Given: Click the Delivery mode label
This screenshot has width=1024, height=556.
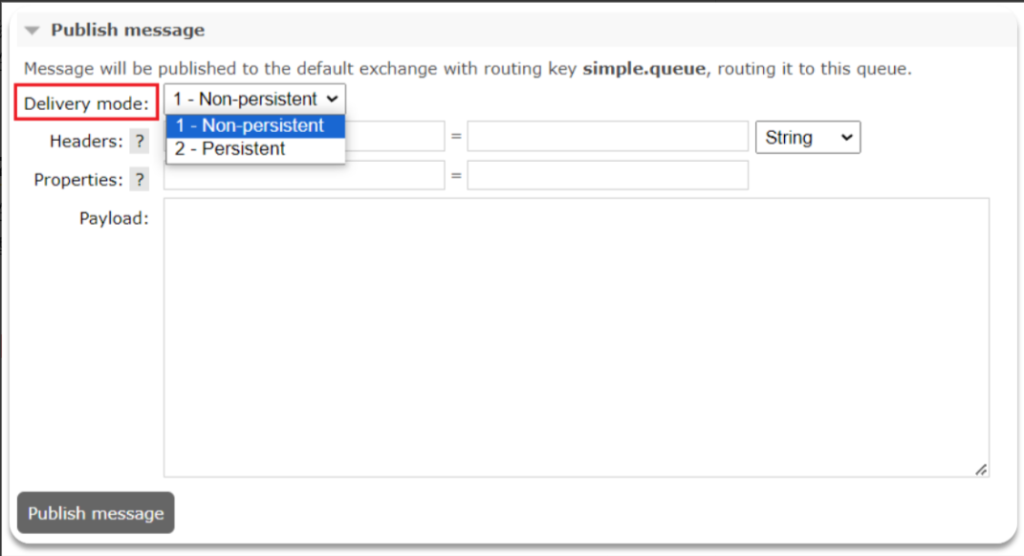Looking at the screenshot, I should tap(86, 103).
